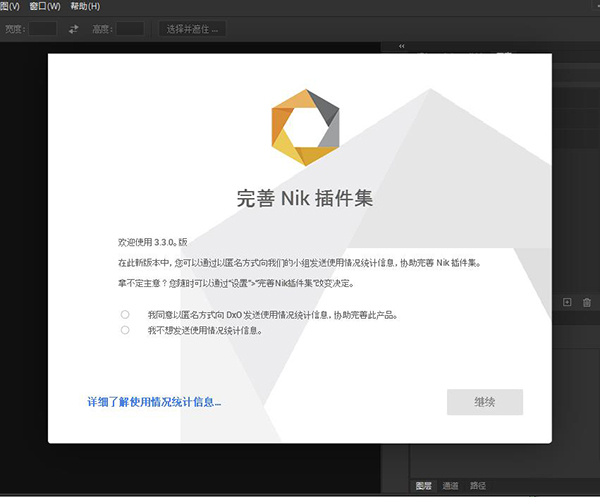Click the 宽度 width input field
600x497 pixels.
tap(43, 29)
